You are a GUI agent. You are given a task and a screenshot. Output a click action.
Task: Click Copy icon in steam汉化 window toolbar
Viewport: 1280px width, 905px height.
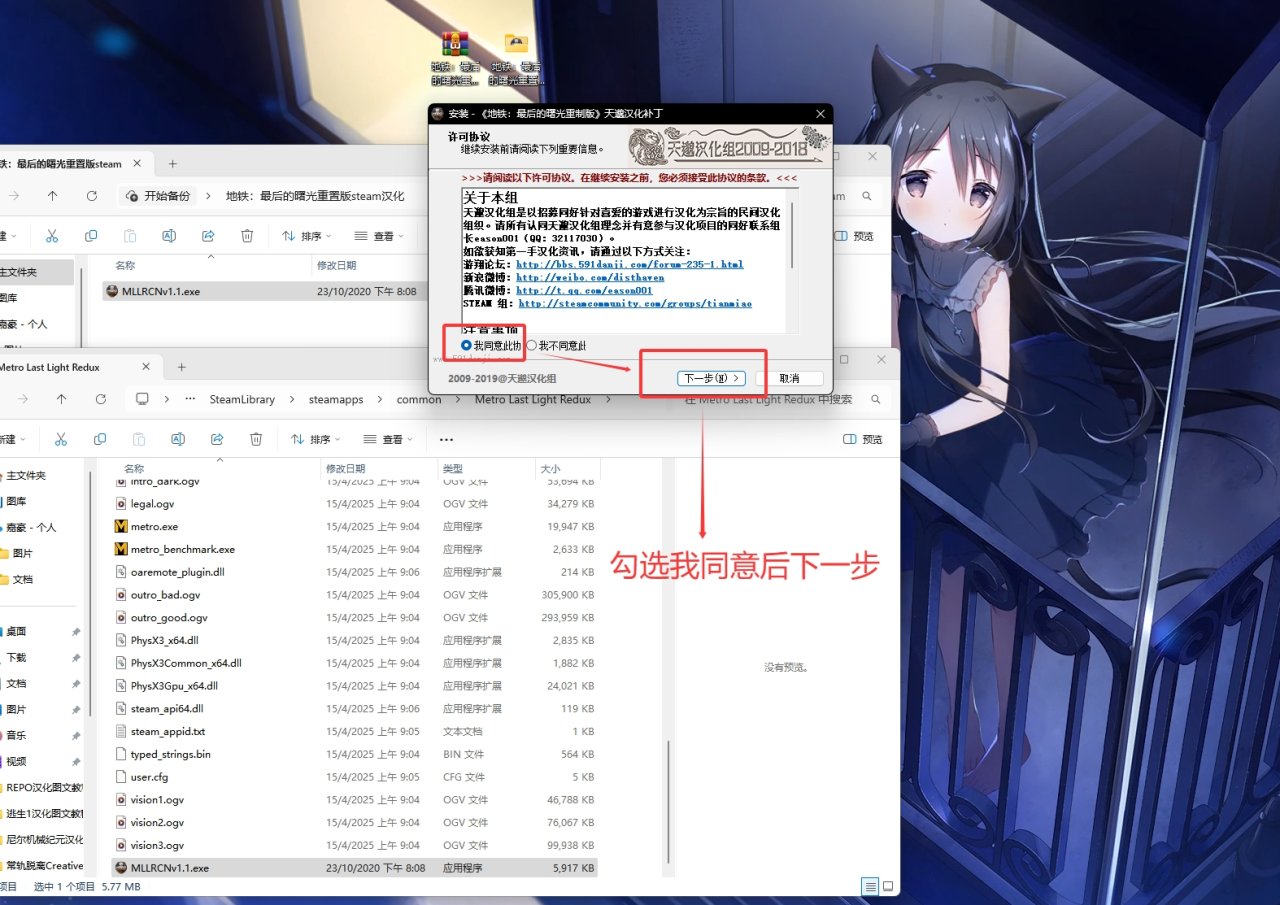pyautogui.click(x=91, y=236)
